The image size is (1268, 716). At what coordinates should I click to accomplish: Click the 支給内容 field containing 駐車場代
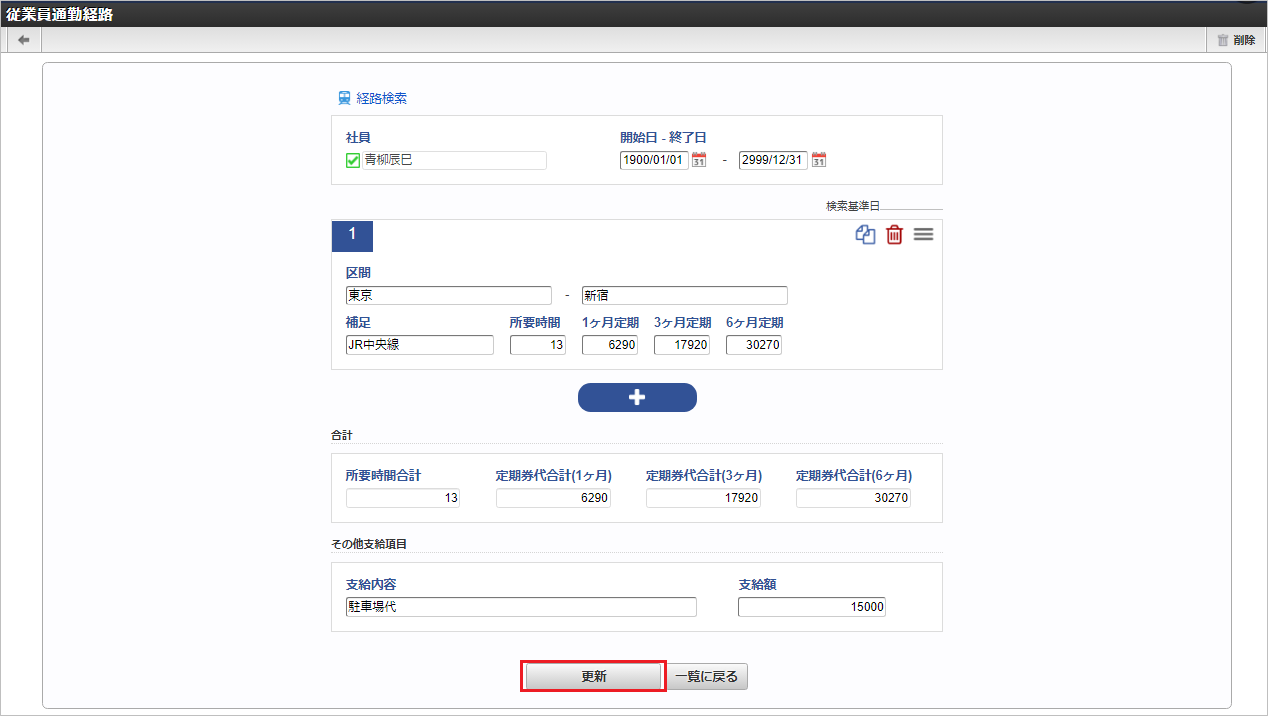[x=520, y=607]
